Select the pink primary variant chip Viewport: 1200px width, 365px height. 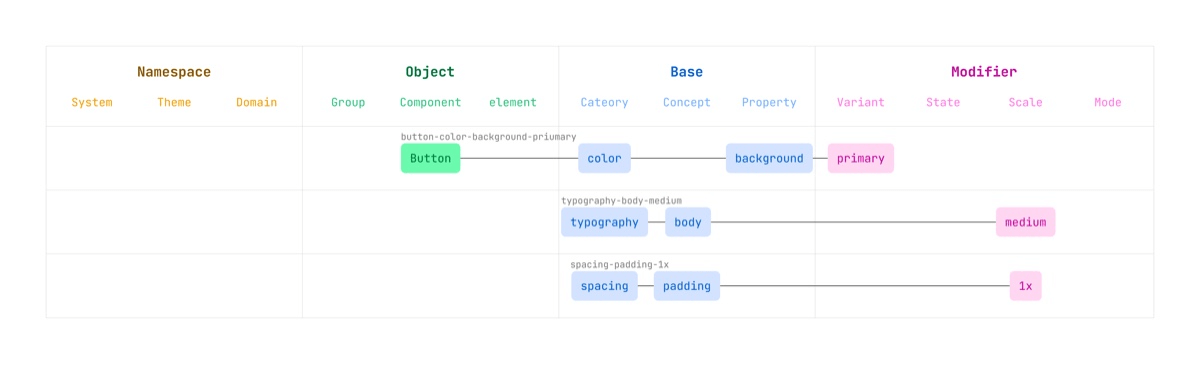861,158
